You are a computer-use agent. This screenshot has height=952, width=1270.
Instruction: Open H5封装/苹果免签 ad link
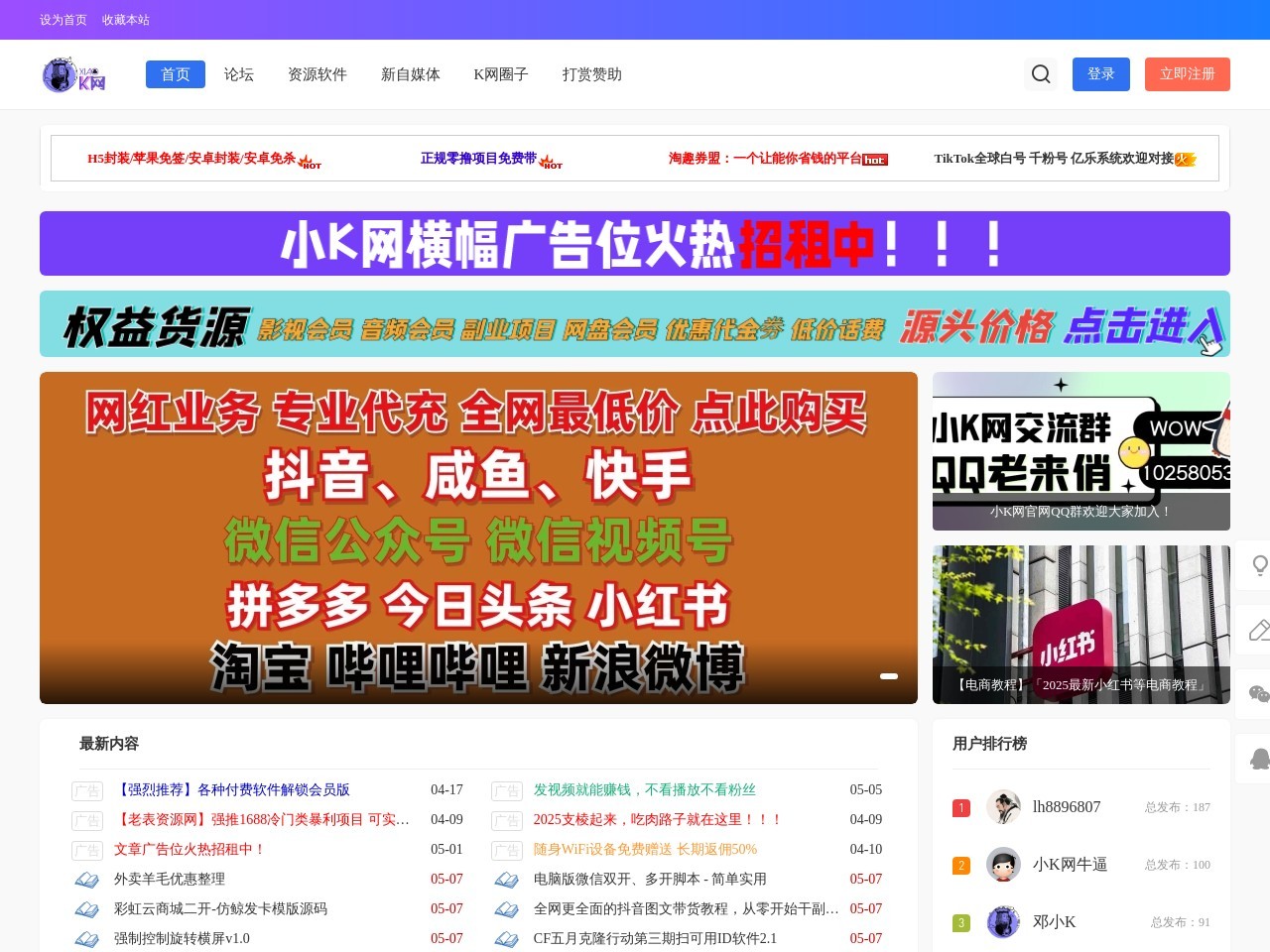[x=203, y=159]
